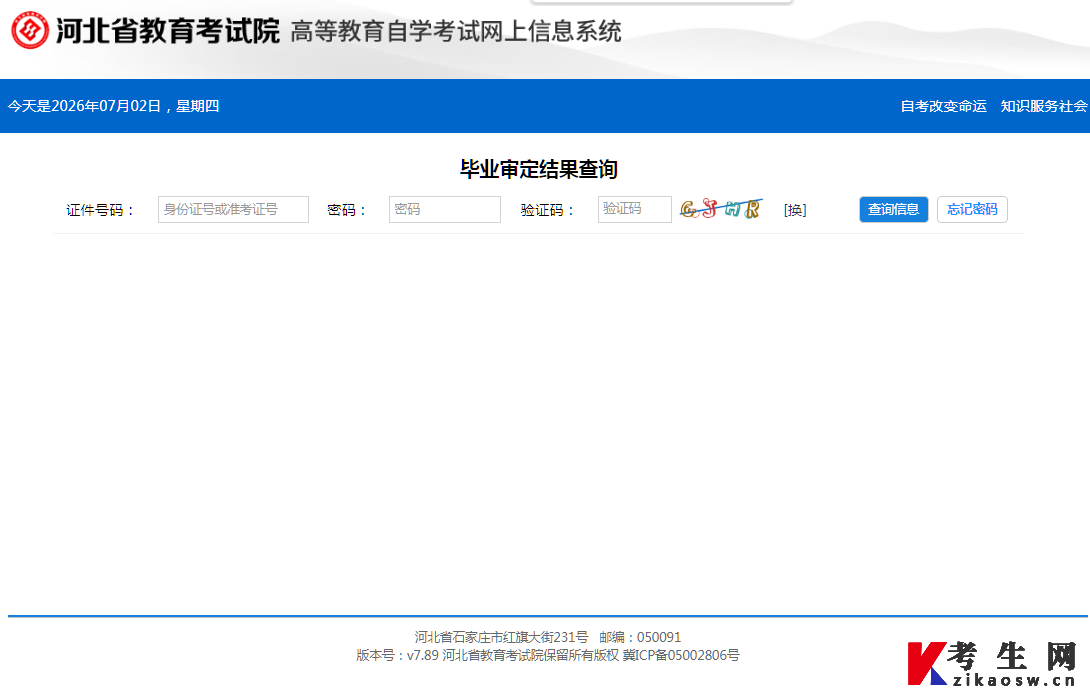Image resolution: width=1090 pixels, height=699 pixels.
Task: Click the 毕业审定结果查询 page heading
Action: (x=539, y=169)
